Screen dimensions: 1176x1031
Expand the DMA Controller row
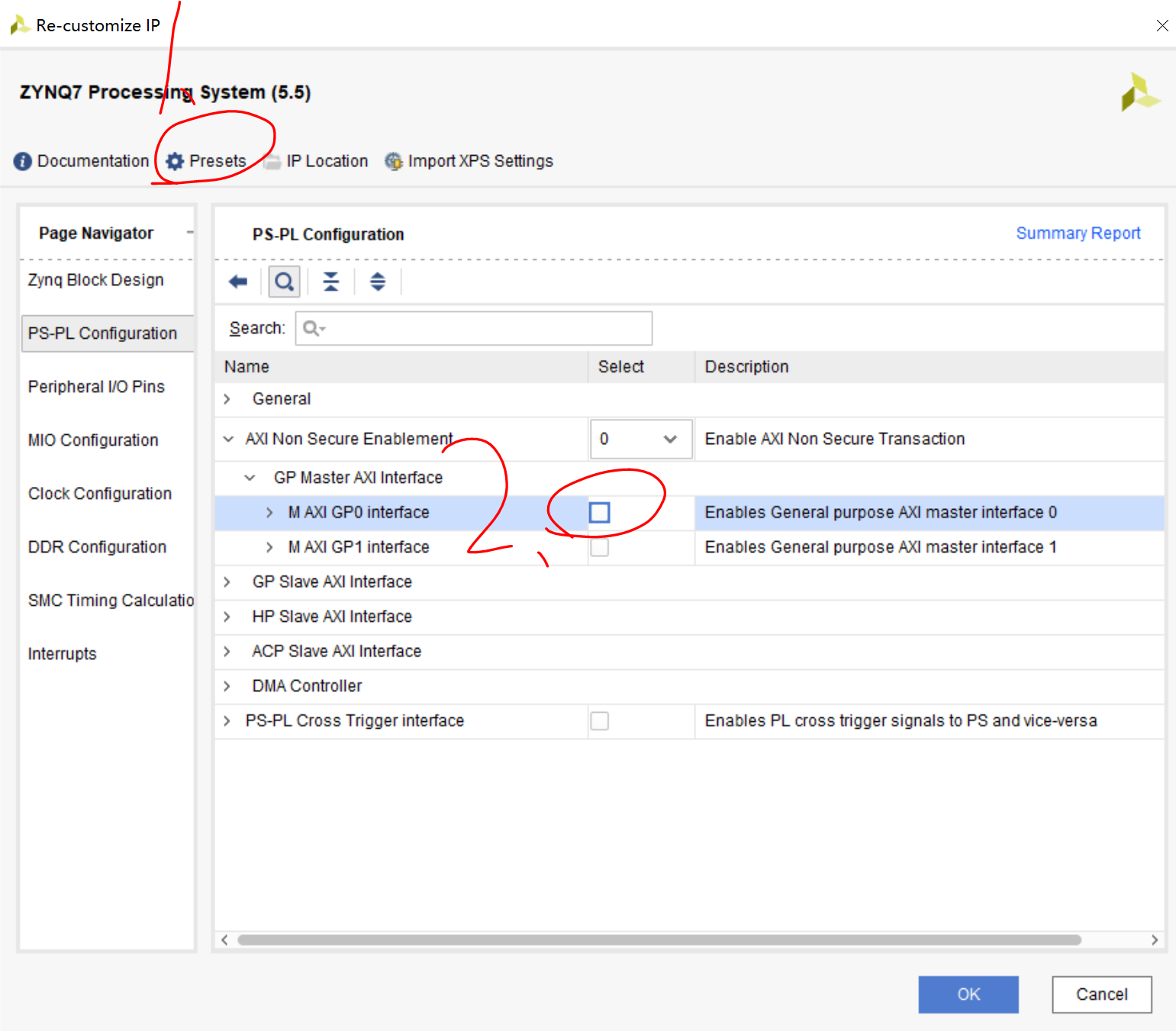(227, 686)
